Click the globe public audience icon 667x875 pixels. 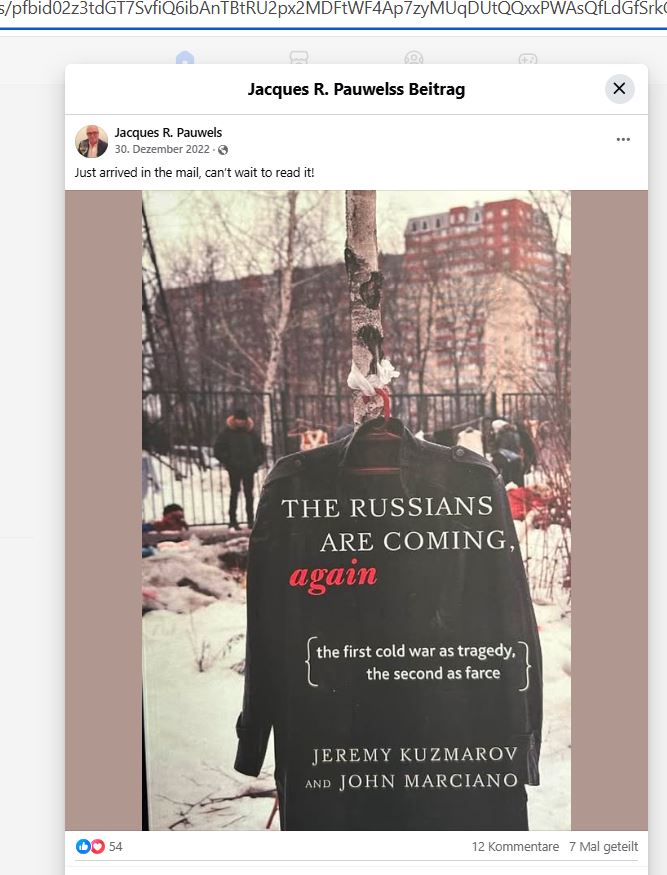[223, 150]
